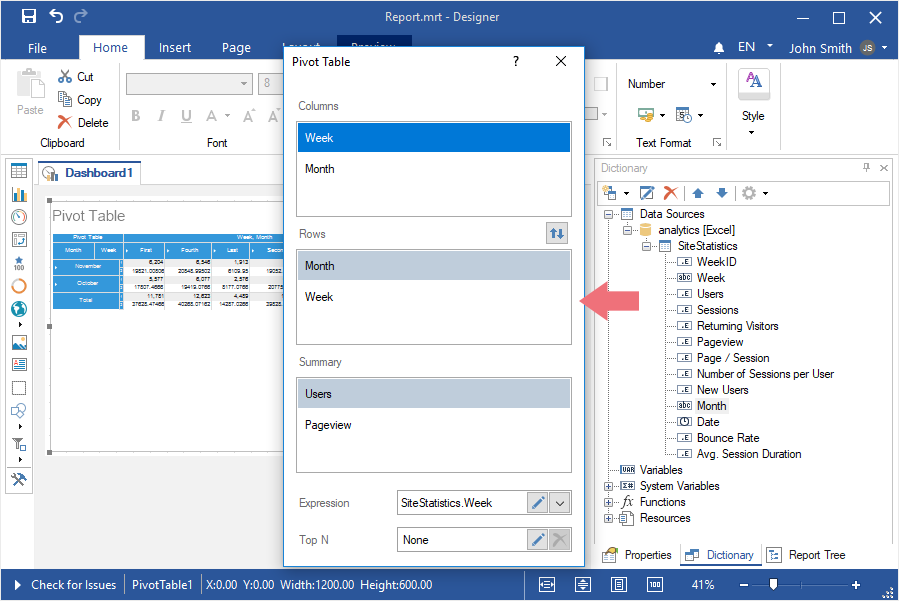Click the zoom slider handle
Screen dimensions: 899x601
point(773,585)
